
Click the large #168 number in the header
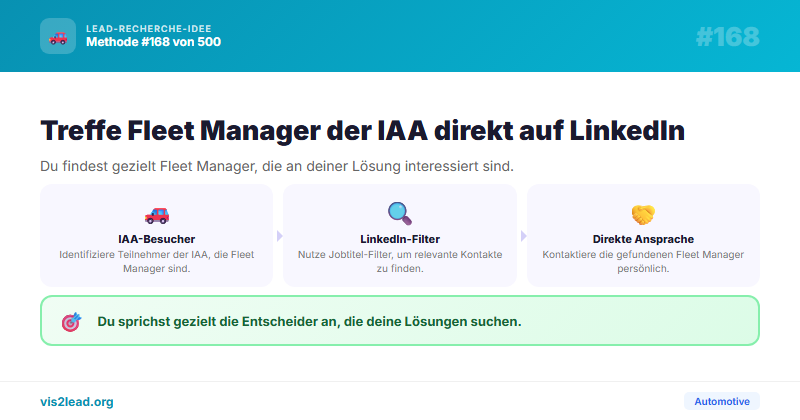tap(728, 37)
